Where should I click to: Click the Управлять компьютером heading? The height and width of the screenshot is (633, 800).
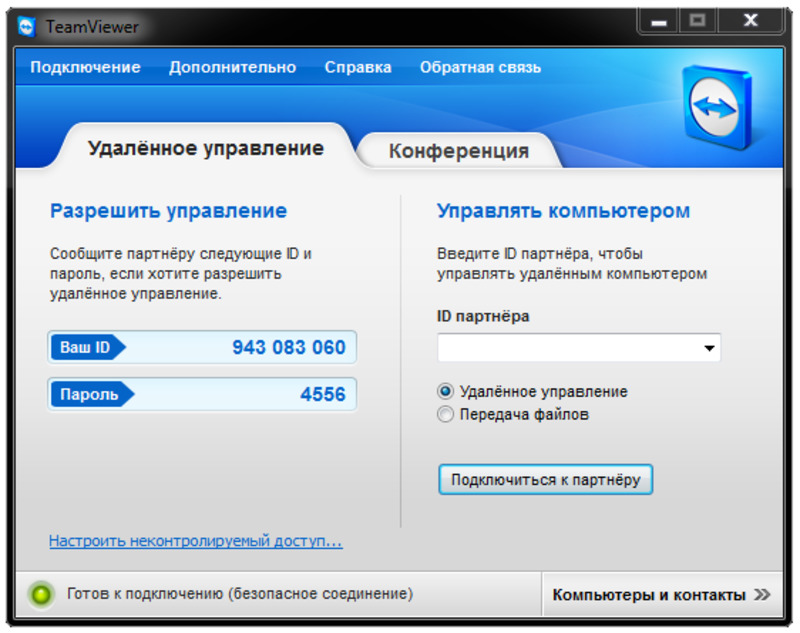(x=563, y=211)
